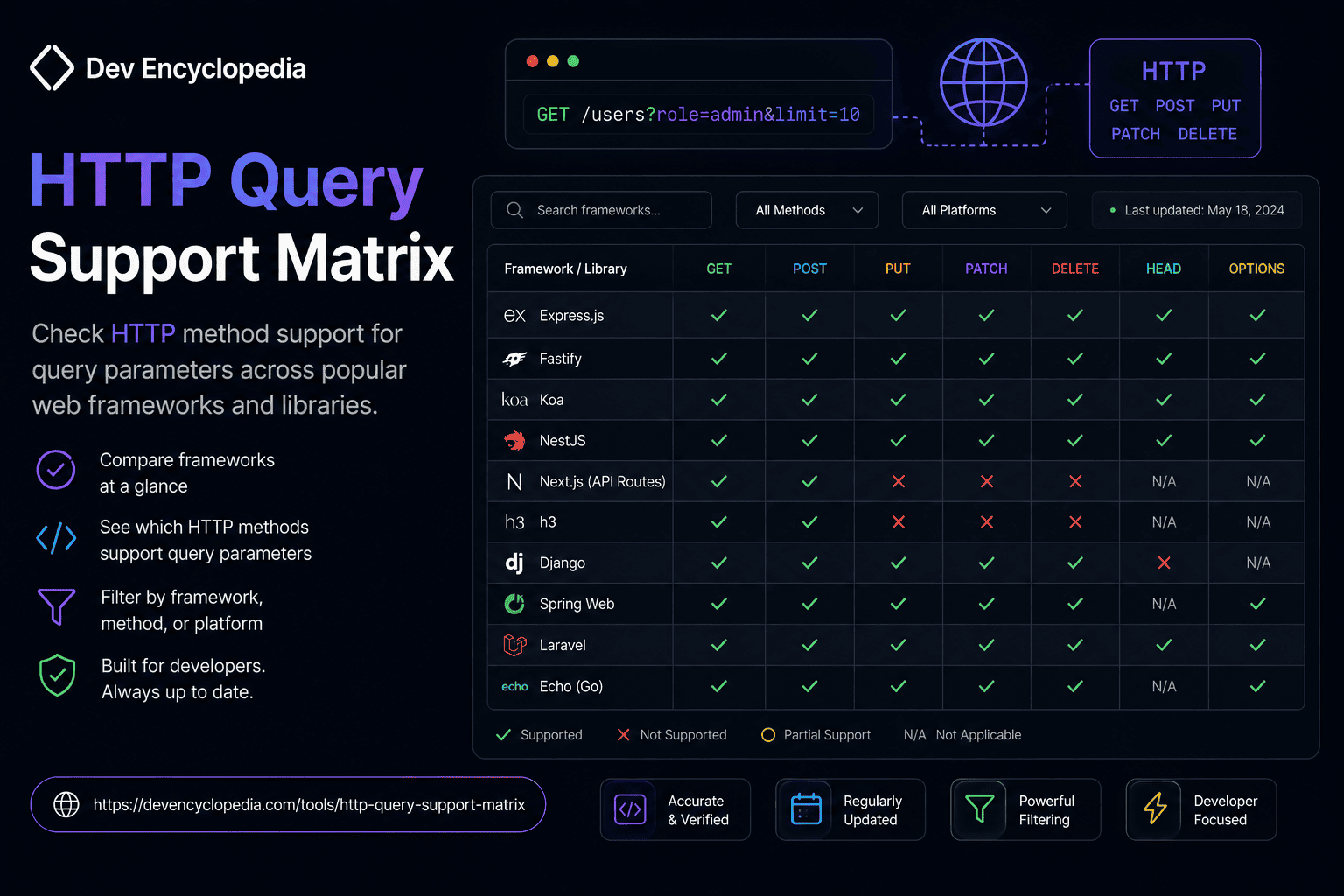Click the h3 DELETE red cross
The height and width of the screenshot is (896, 1344).
[1075, 522]
